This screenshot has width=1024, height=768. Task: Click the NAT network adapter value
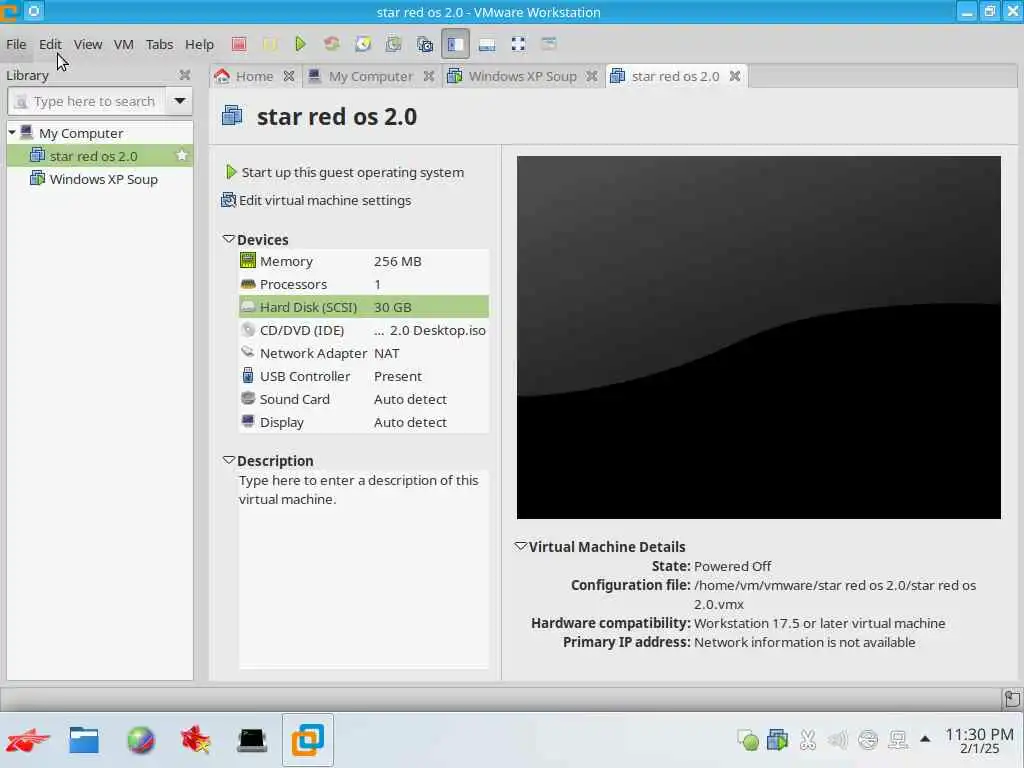387,353
